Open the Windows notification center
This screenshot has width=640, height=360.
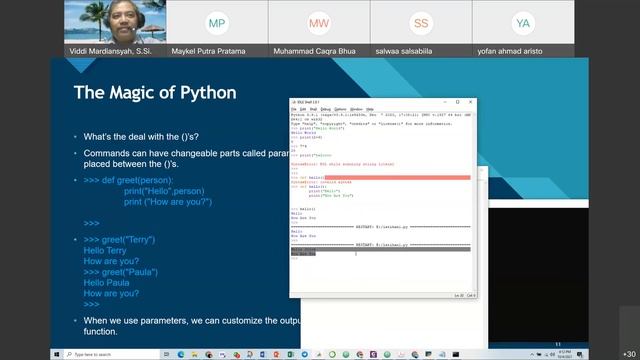(580, 354)
